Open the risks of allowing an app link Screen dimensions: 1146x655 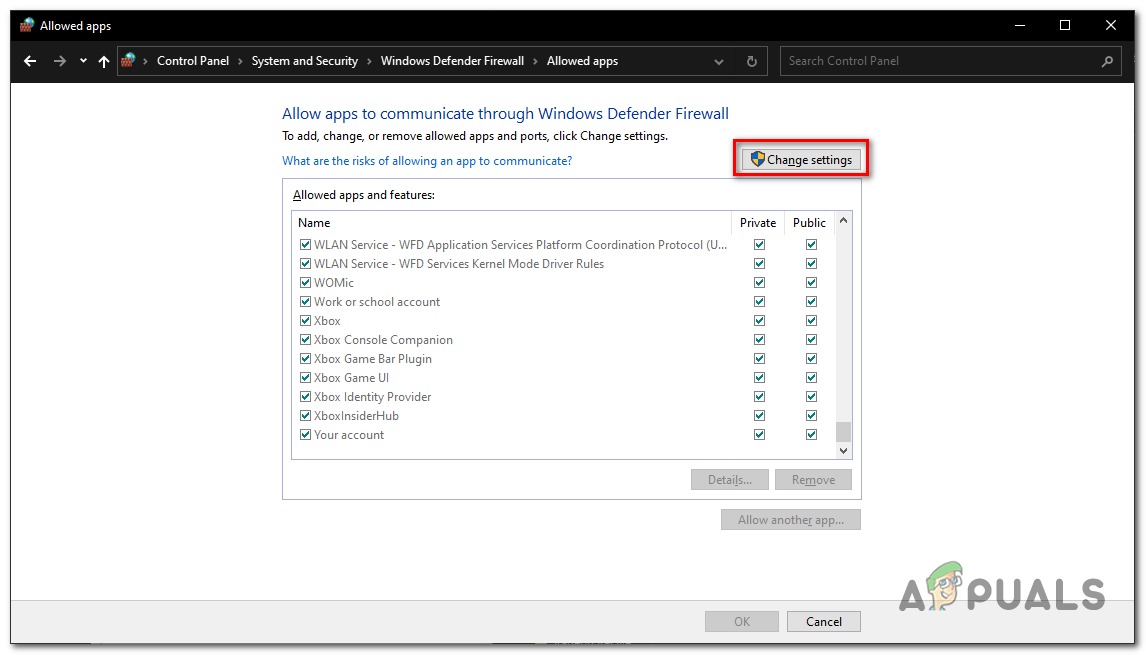pos(427,161)
